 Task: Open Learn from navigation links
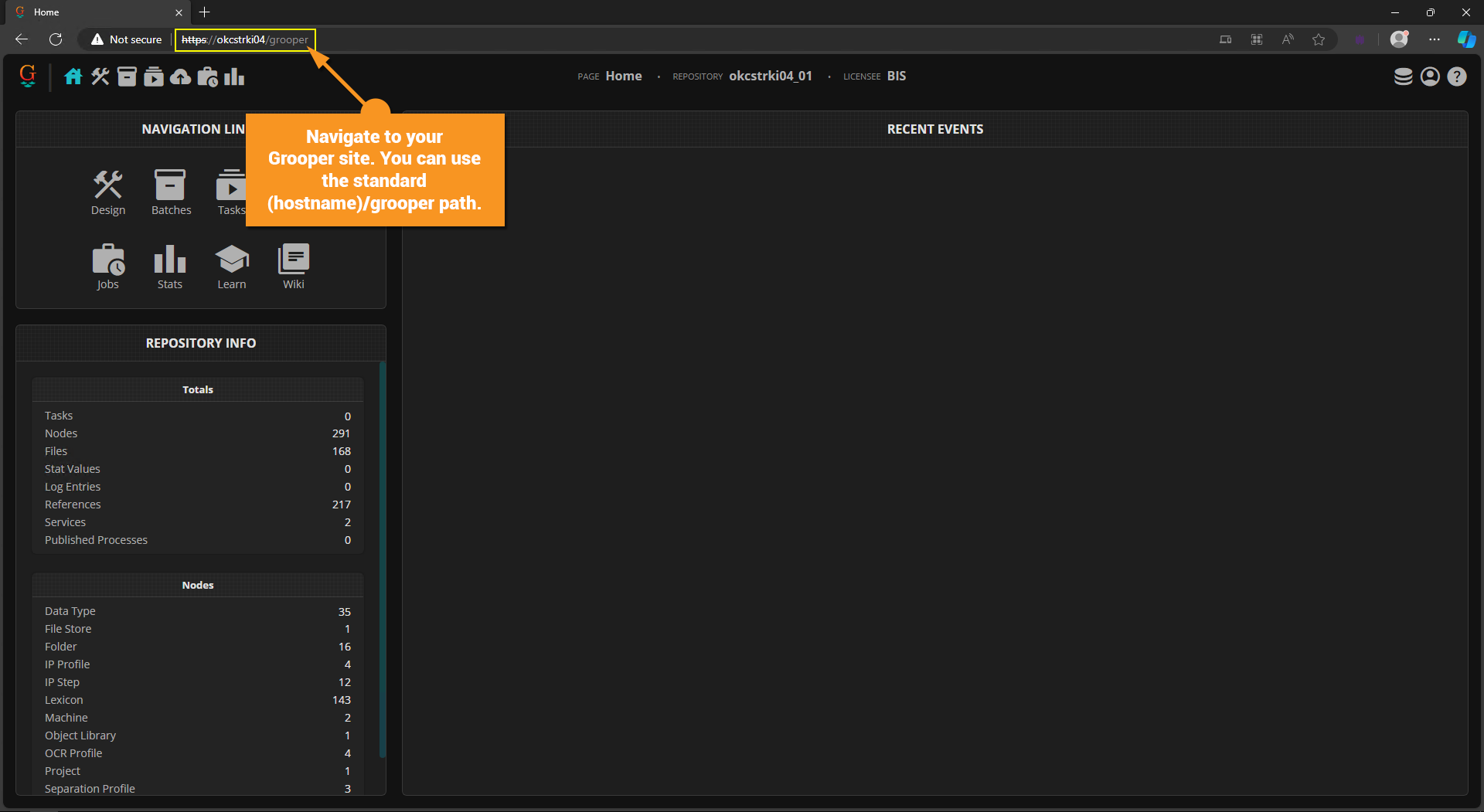(232, 267)
